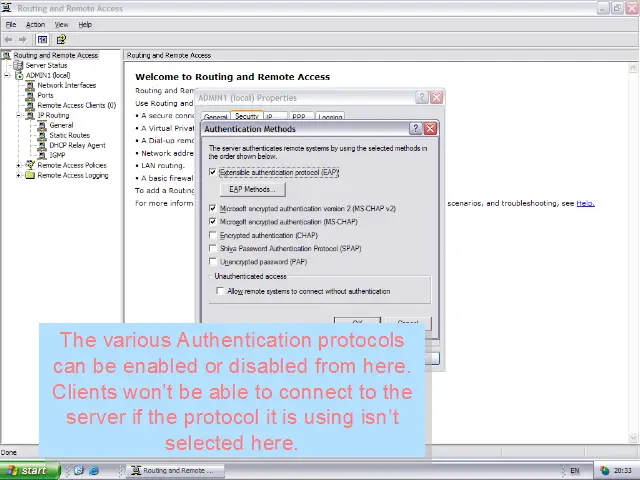The width and height of the screenshot is (640, 480).
Task: Click the IGMP node icon
Action: (x=42, y=155)
